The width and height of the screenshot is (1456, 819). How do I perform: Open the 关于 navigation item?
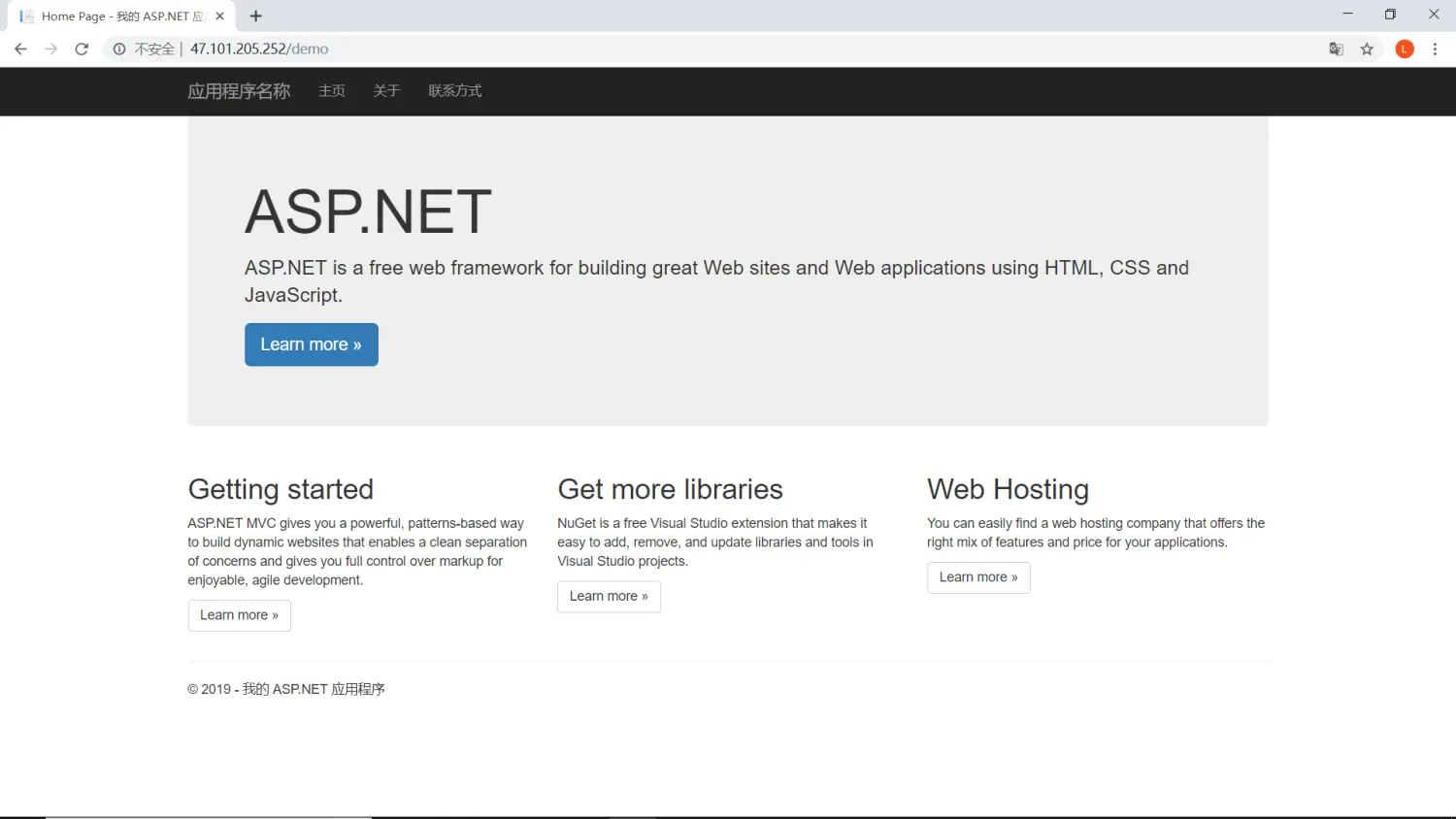(x=386, y=91)
